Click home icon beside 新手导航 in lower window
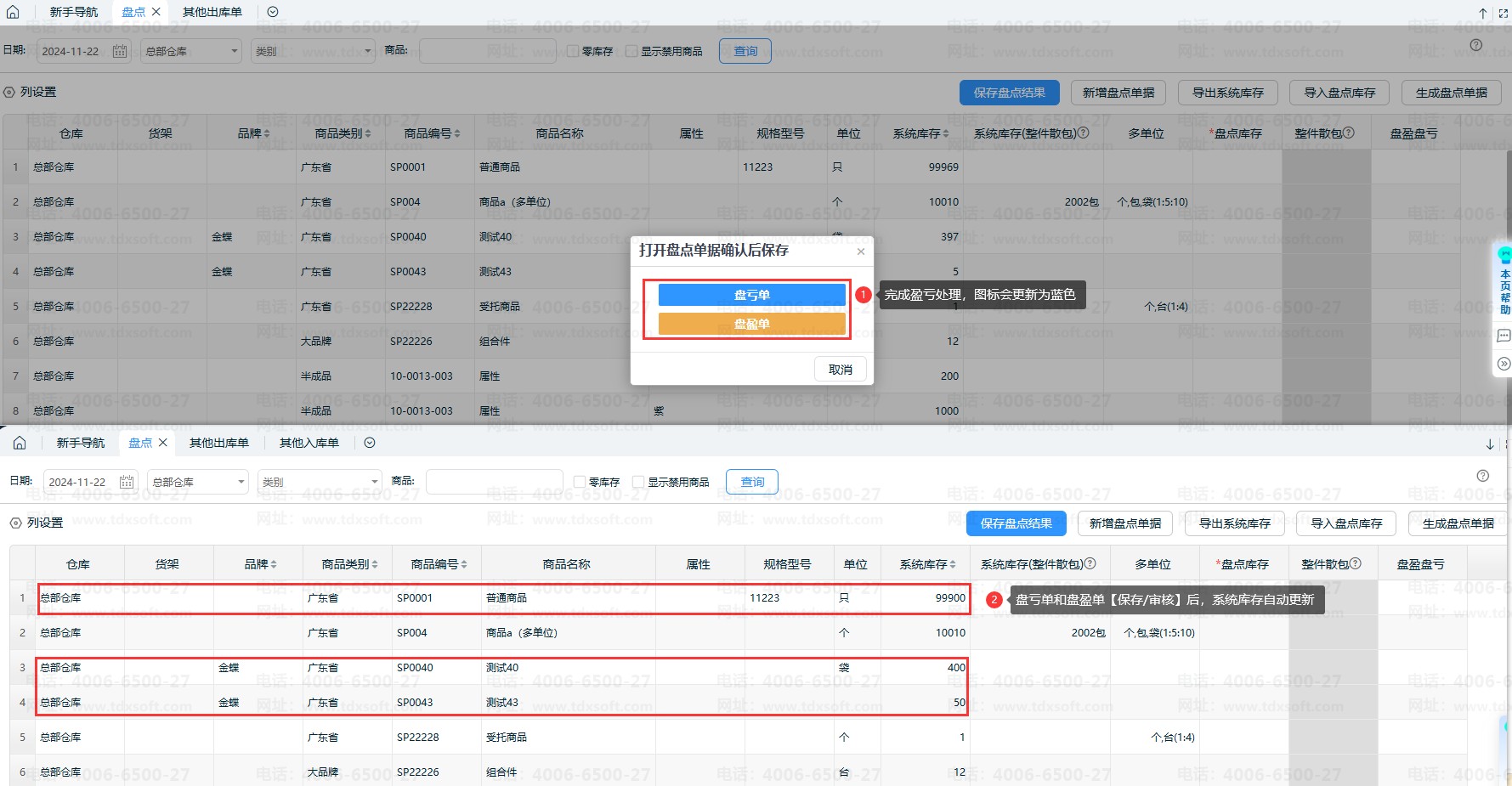 (20, 443)
